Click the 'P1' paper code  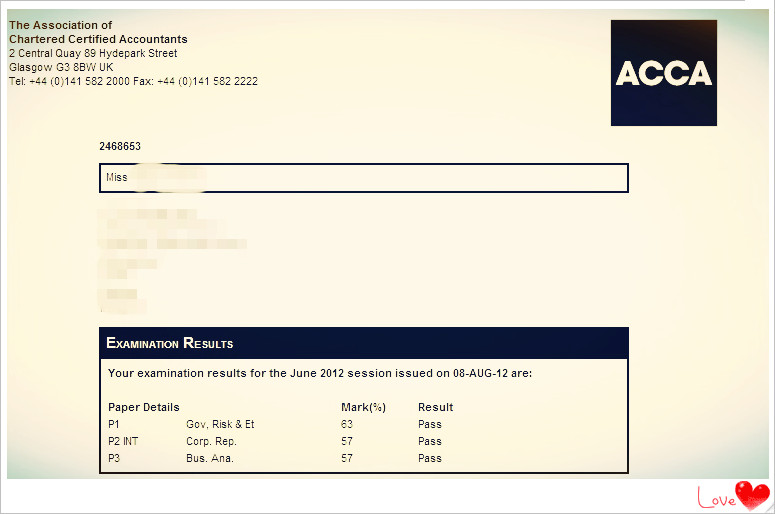pos(114,424)
